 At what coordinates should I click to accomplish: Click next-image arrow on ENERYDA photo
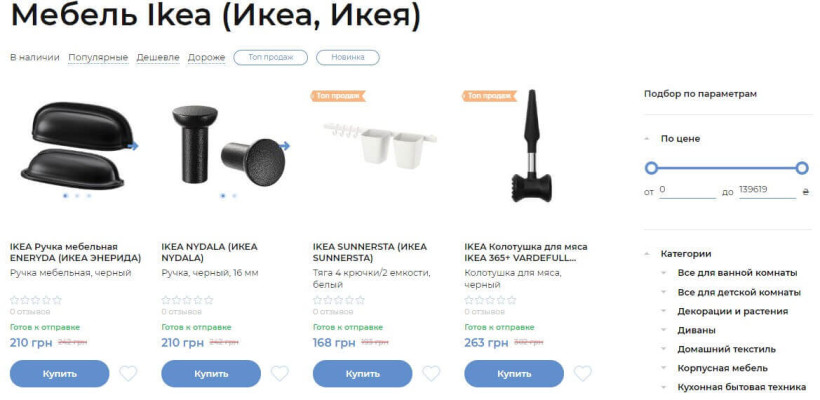133,146
